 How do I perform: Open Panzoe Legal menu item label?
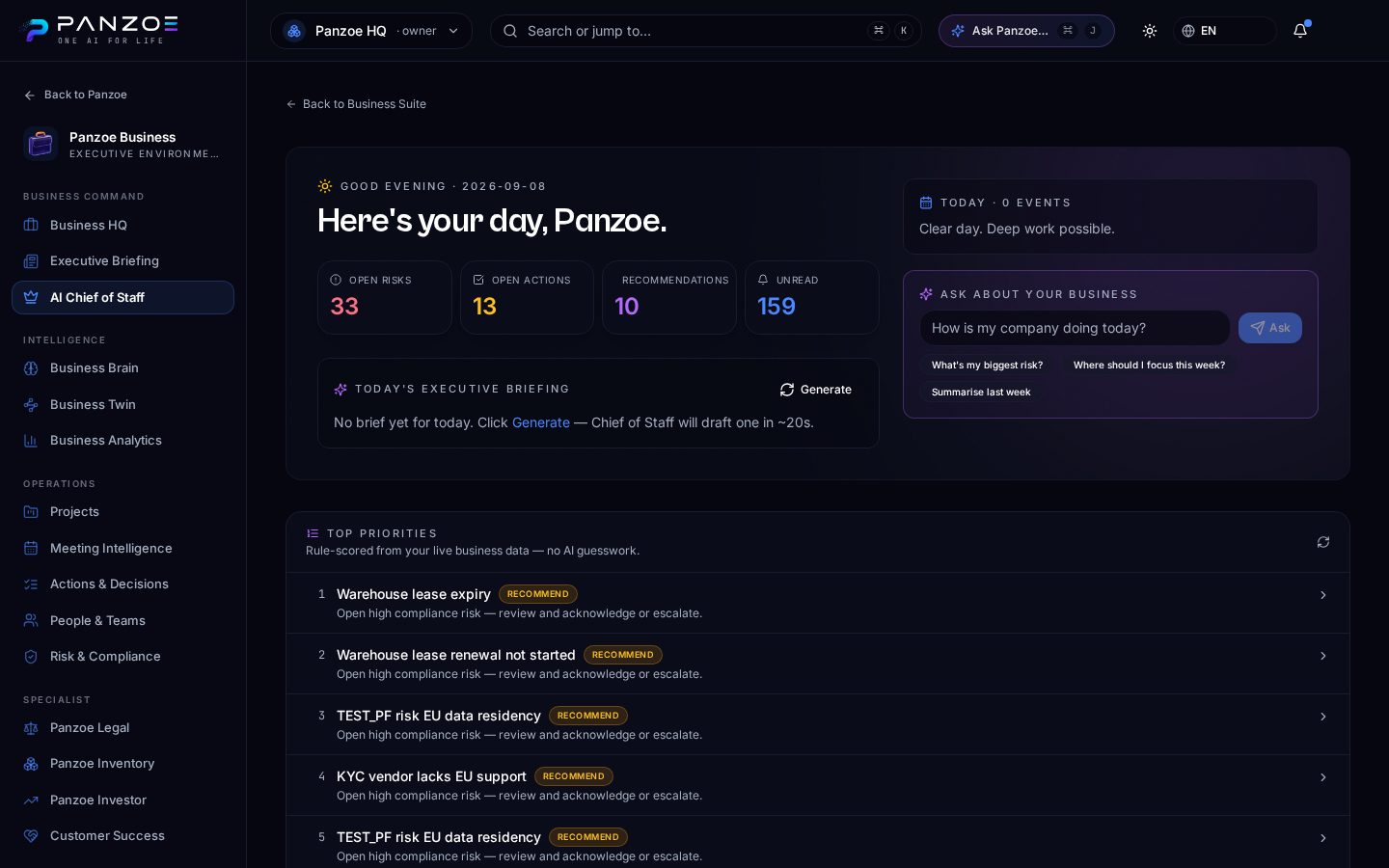click(x=90, y=728)
